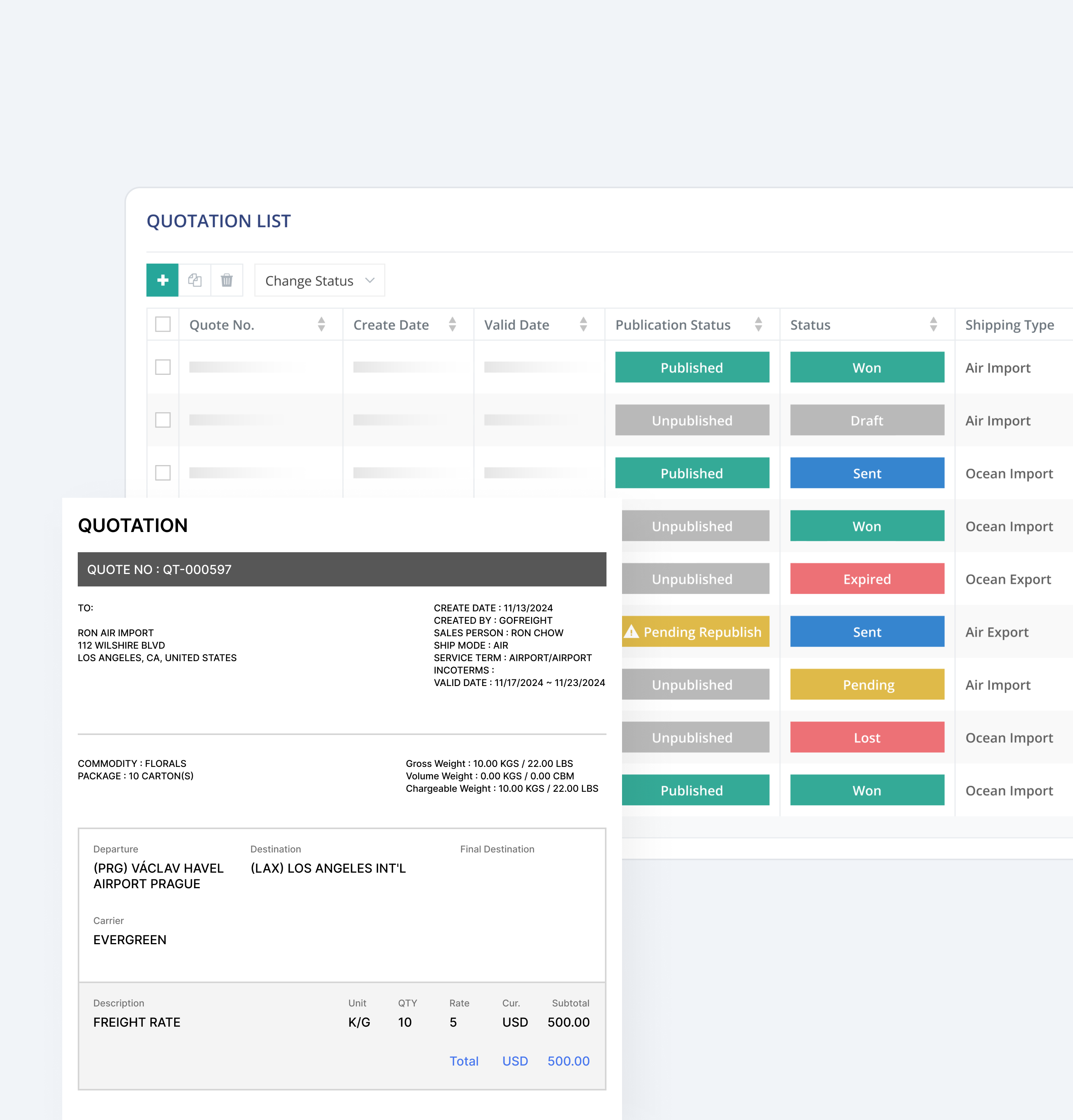Check the checkbox on the Ocean Import row

click(x=163, y=473)
